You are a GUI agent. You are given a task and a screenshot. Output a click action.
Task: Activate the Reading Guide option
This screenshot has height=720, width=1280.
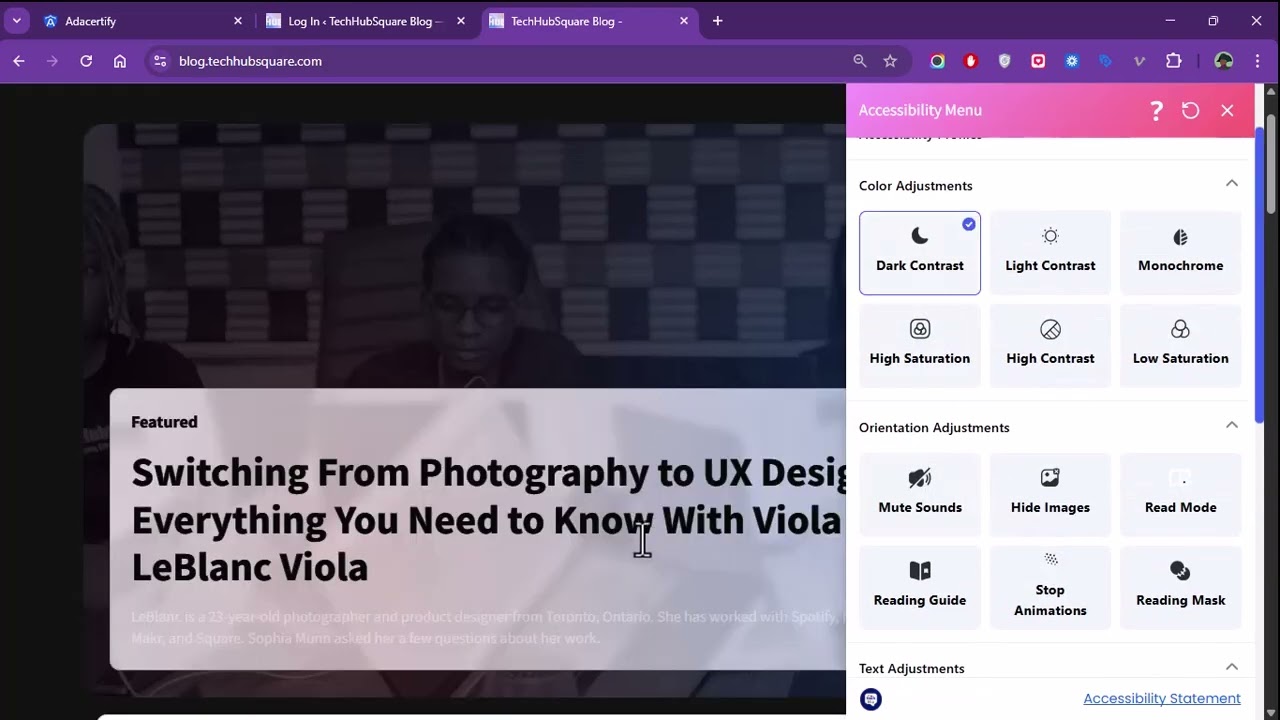pos(920,588)
